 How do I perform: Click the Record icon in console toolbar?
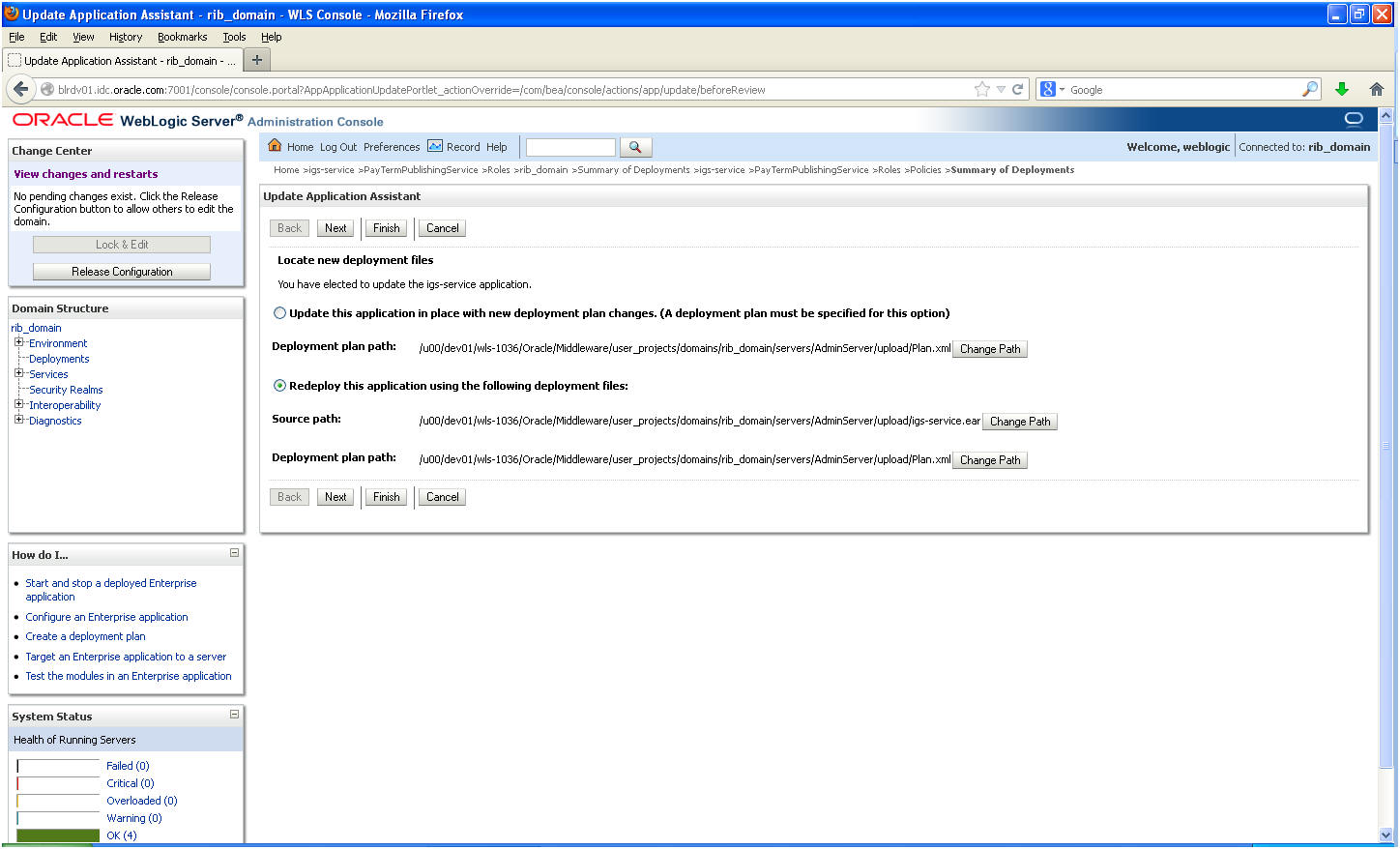[x=435, y=146]
